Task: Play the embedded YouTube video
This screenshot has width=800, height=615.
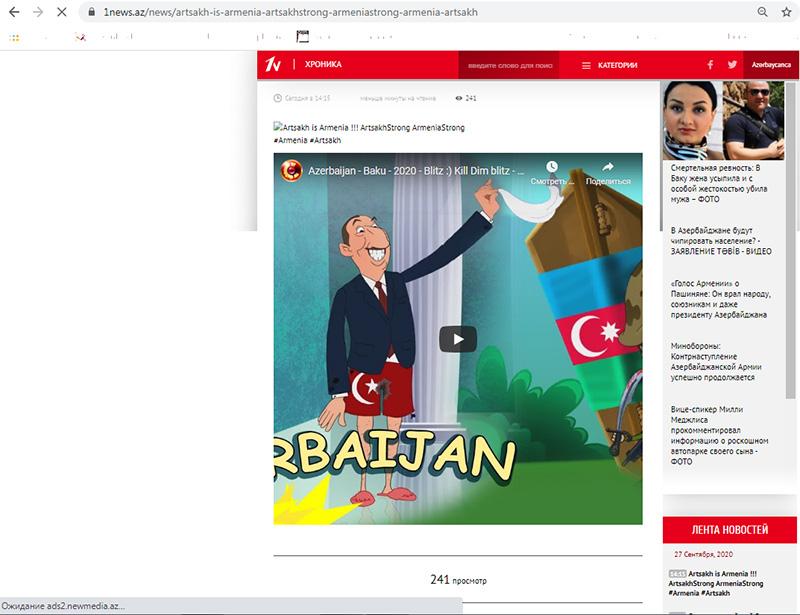Action: click(x=458, y=339)
